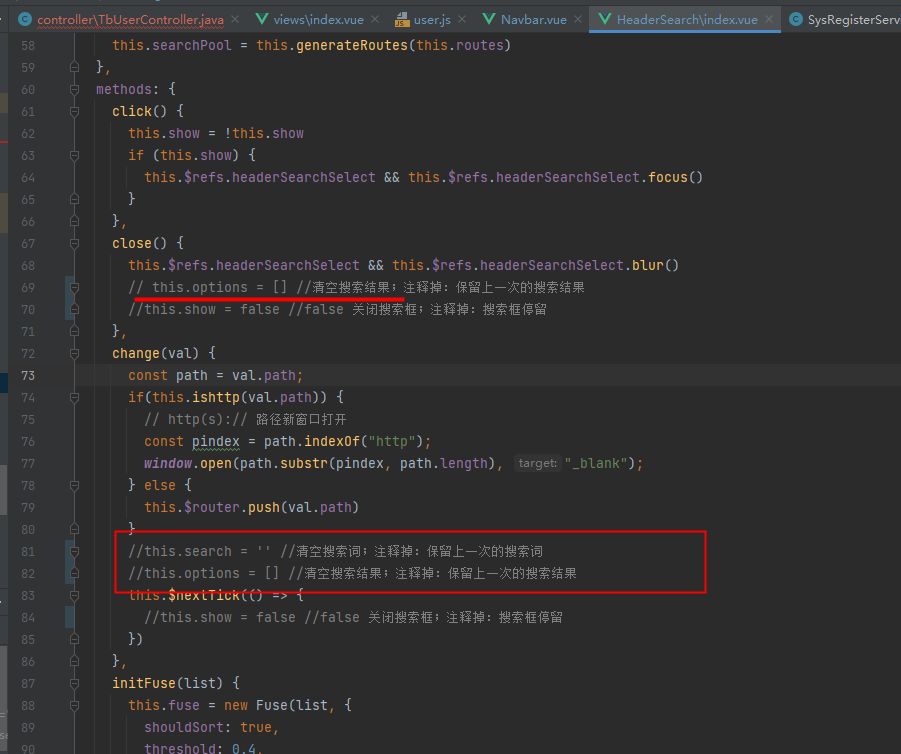The width and height of the screenshot is (901, 754).
Task: Click the generateRoutes method call
Action: [352, 45]
